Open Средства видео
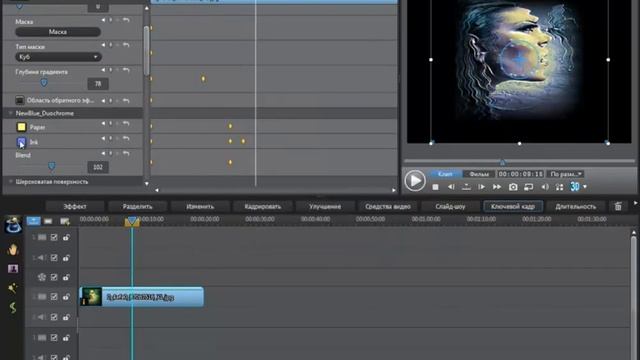The image size is (640, 360). pos(388,207)
